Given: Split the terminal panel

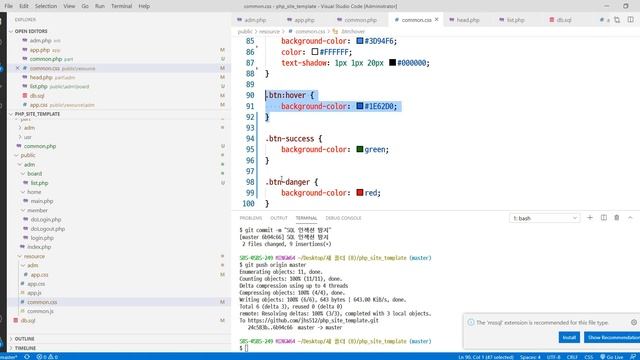Looking at the screenshot, I should [604, 218].
